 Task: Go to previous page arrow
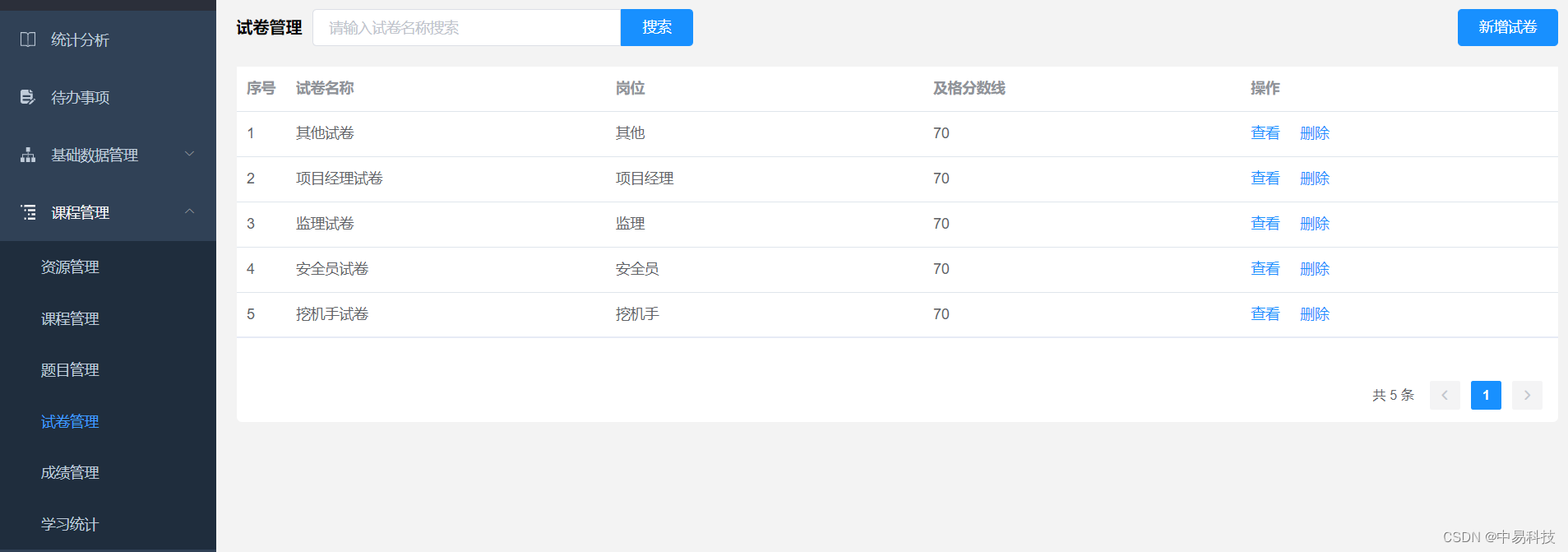[x=1445, y=395]
